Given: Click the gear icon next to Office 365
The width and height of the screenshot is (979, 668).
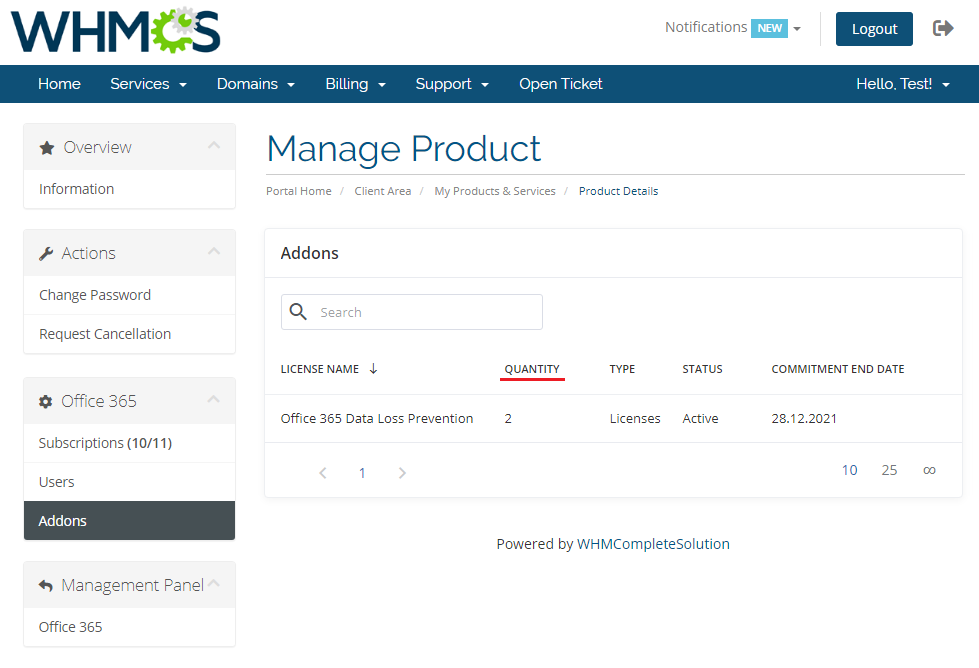Looking at the screenshot, I should click(x=46, y=401).
